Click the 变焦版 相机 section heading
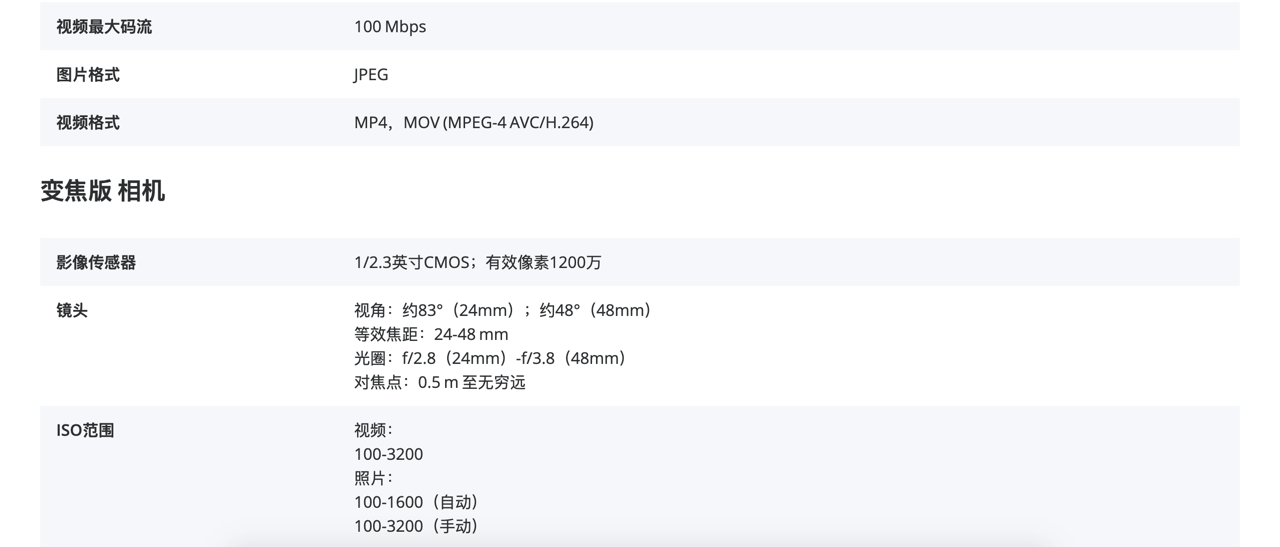 [x=103, y=191]
